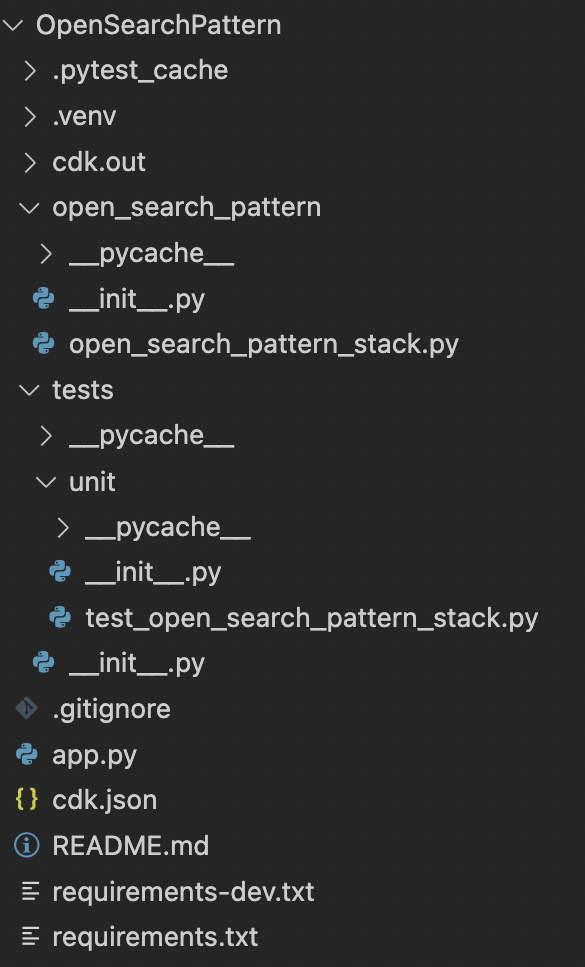Expand the cdk.out folder
The width and height of the screenshot is (585, 967).
30,162
